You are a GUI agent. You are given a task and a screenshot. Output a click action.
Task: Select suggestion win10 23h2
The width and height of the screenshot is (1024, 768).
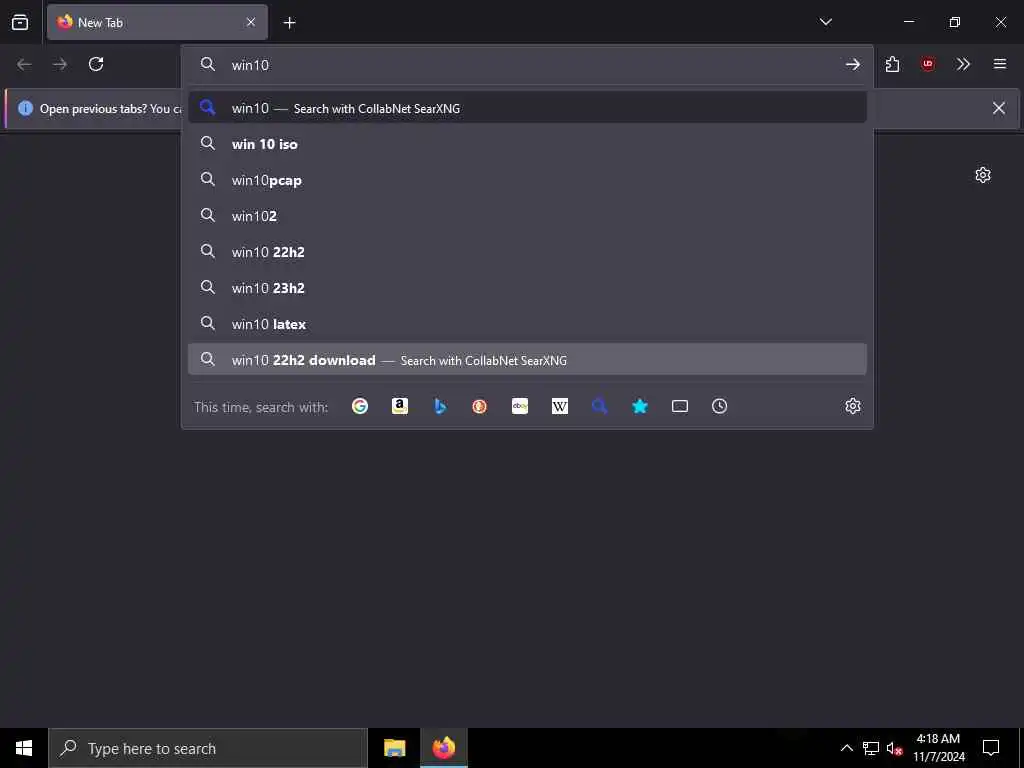click(x=528, y=287)
